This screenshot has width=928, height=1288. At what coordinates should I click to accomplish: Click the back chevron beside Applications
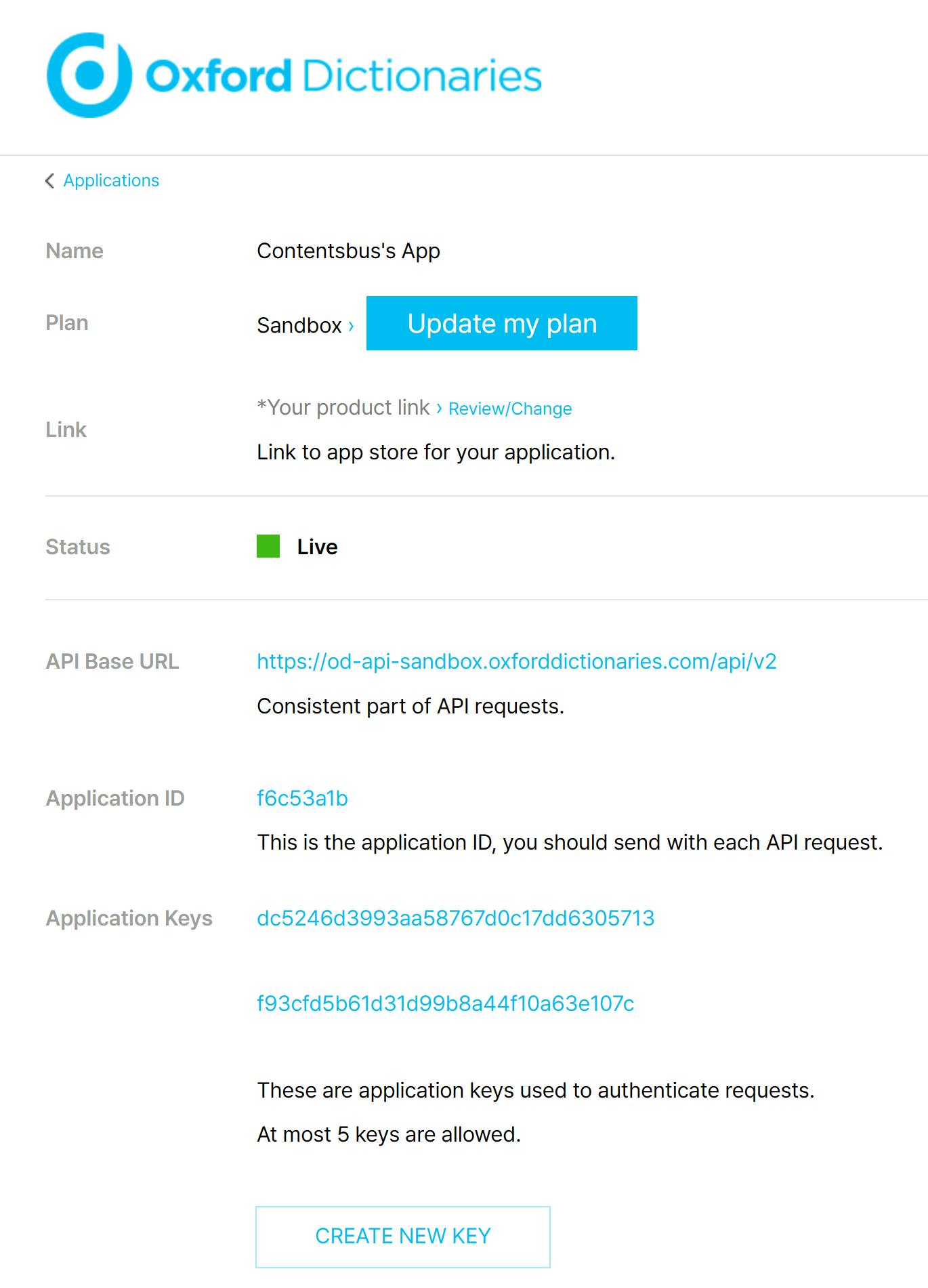[49, 181]
